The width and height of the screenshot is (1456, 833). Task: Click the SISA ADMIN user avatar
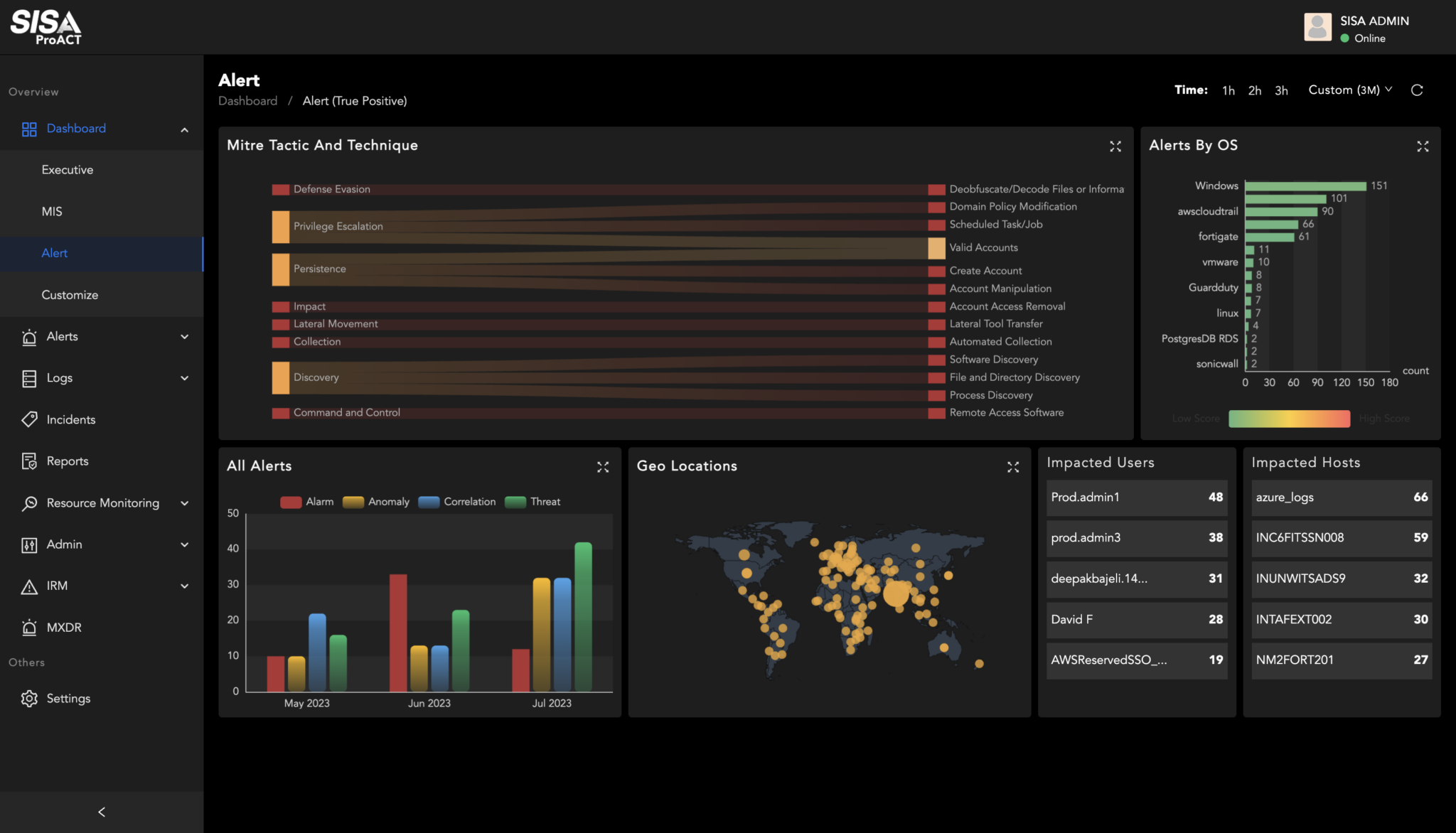pos(1317,28)
